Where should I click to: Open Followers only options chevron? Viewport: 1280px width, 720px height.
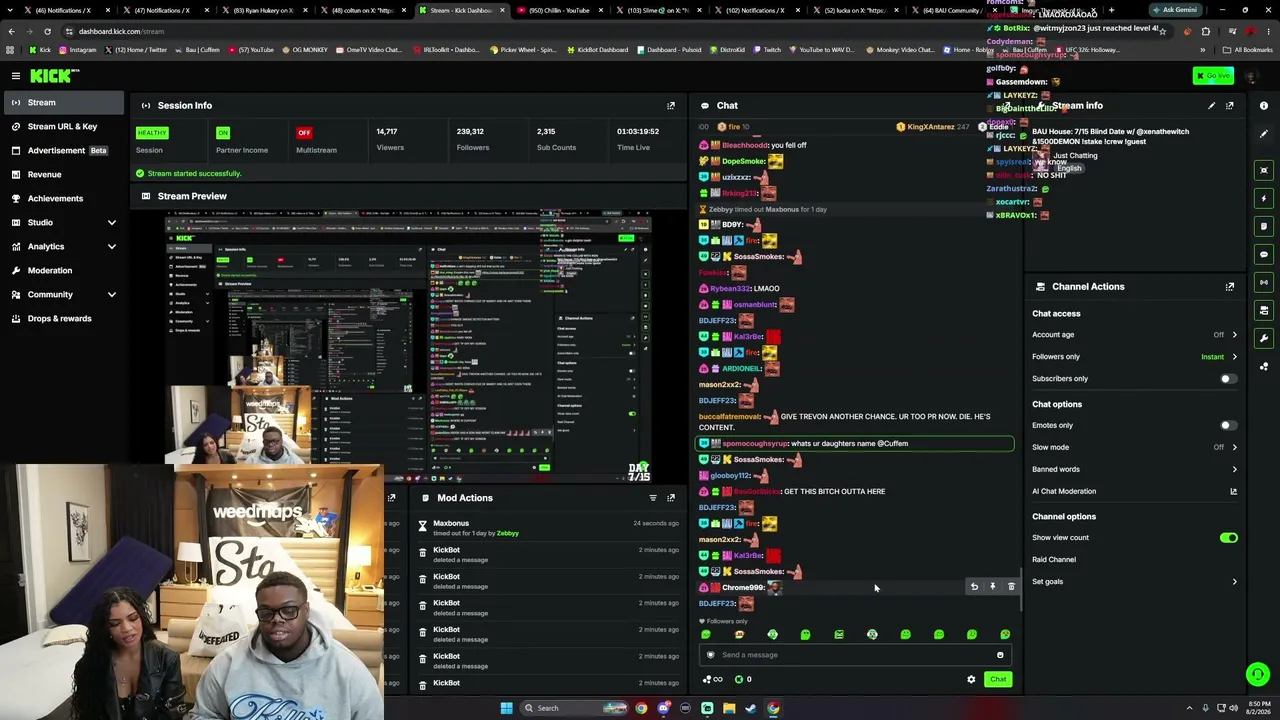click(x=1234, y=357)
